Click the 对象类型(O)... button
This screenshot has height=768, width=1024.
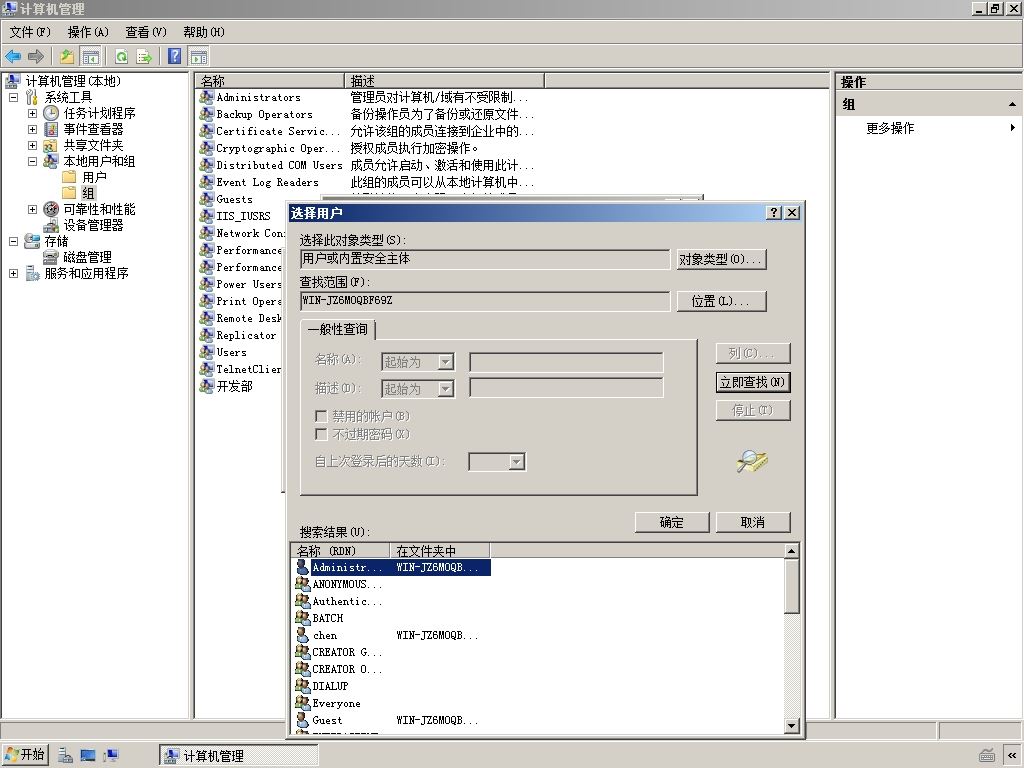(722, 259)
